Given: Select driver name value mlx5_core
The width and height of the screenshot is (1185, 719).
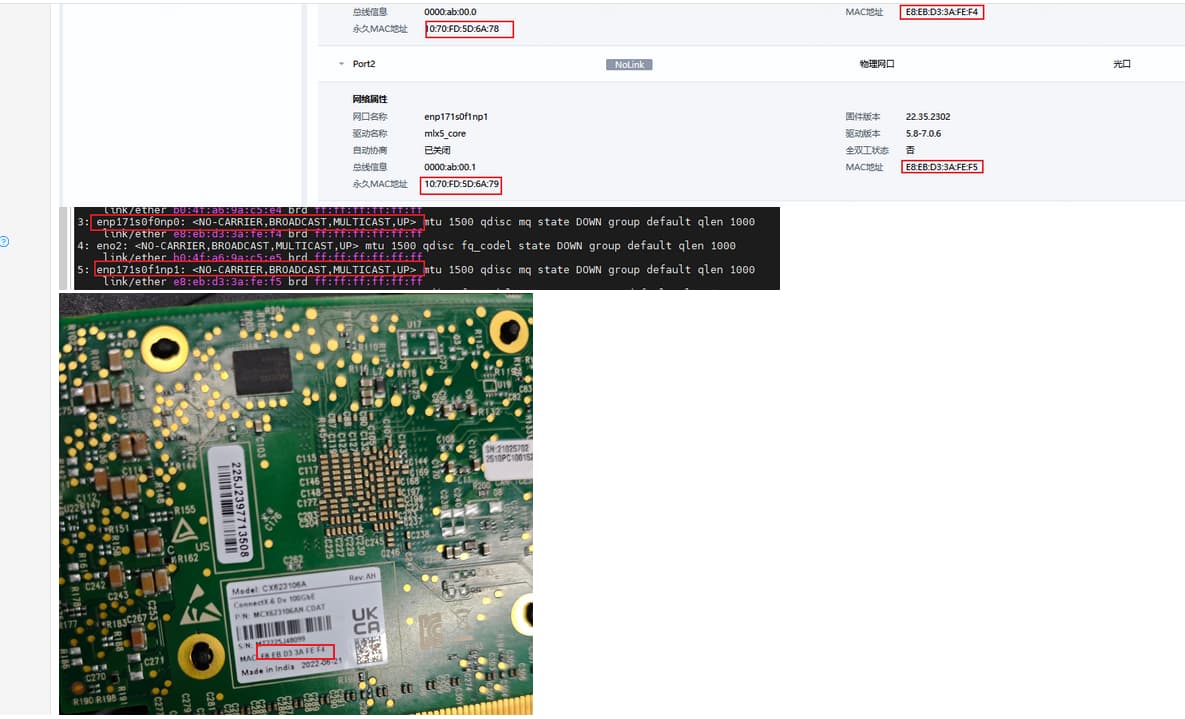Looking at the screenshot, I should pos(445,134).
